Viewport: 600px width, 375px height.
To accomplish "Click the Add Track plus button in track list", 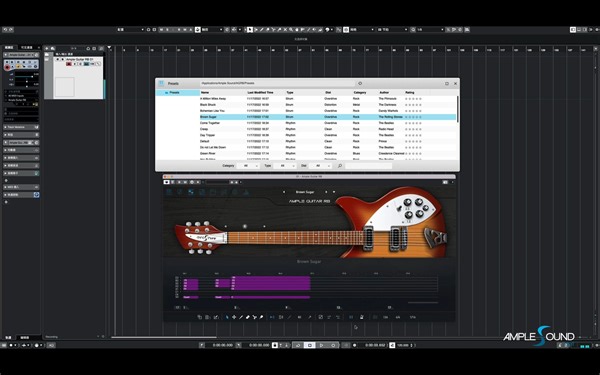I will pyautogui.click(x=47, y=49).
